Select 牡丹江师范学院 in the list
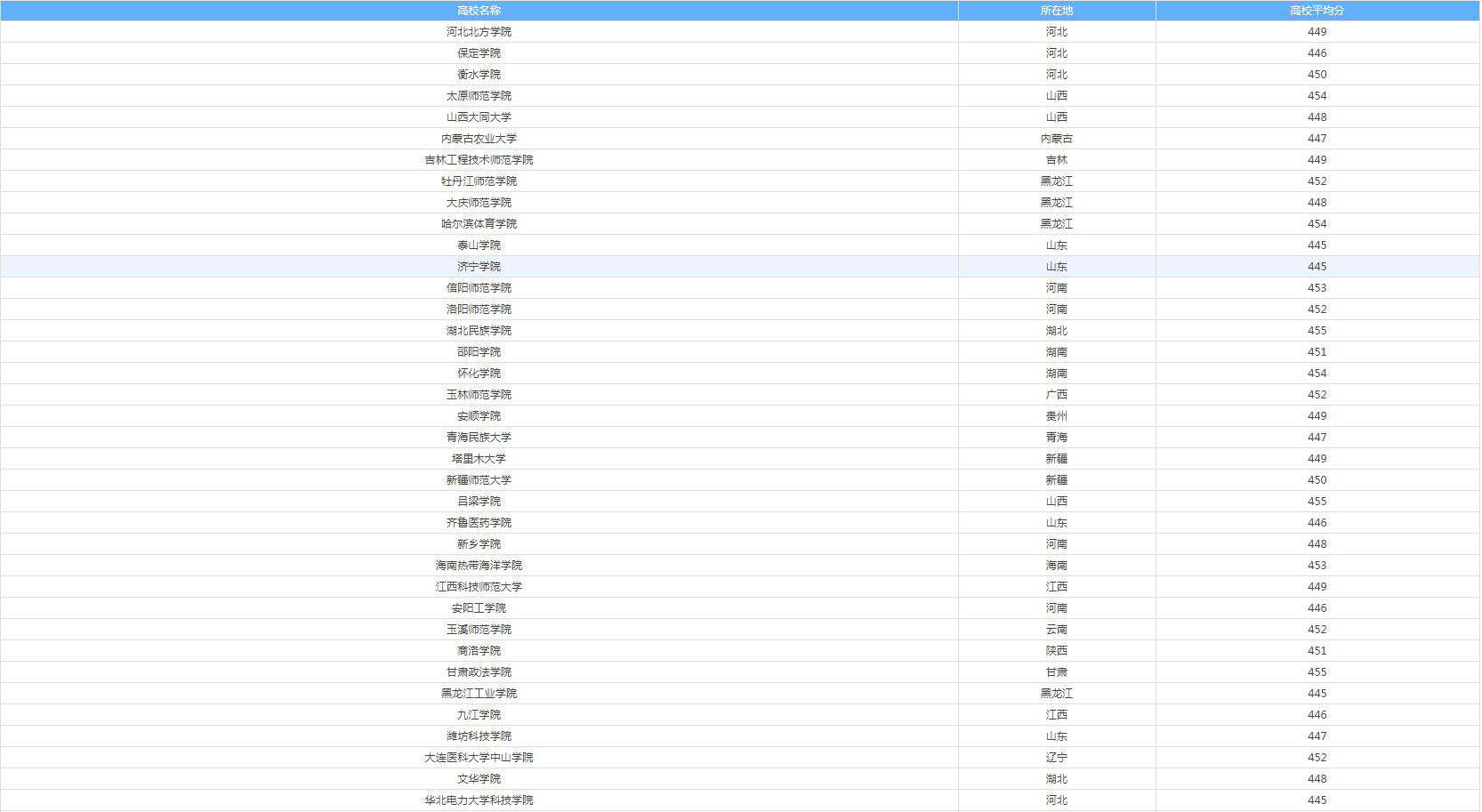1482x812 pixels. coord(479,181)
